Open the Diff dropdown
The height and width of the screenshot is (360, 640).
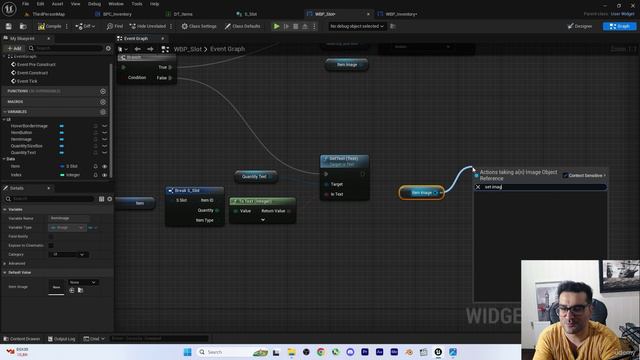pyautogui.click(x=85, y=26)
